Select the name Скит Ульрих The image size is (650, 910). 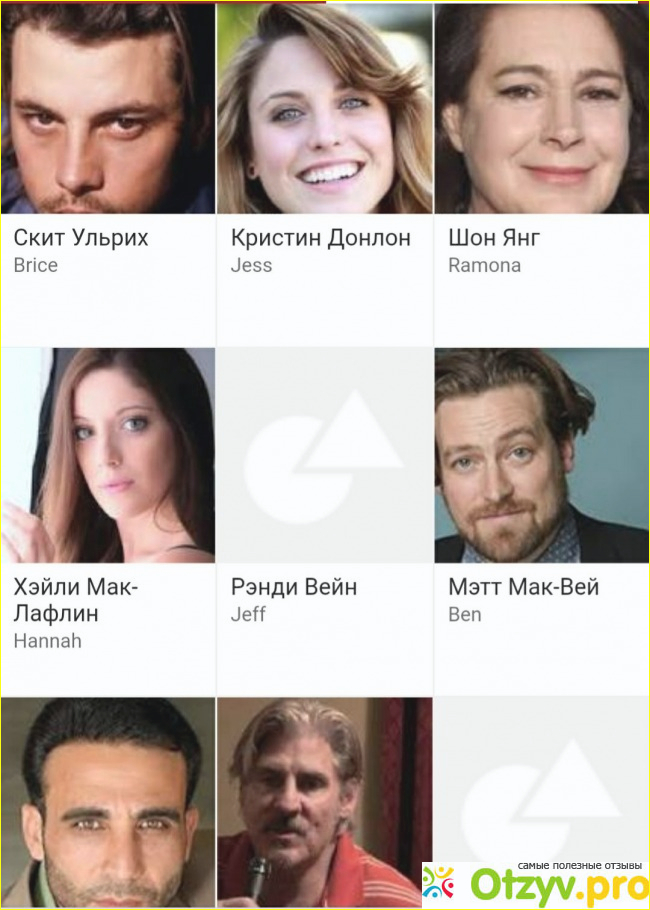[x=81, y=238]
